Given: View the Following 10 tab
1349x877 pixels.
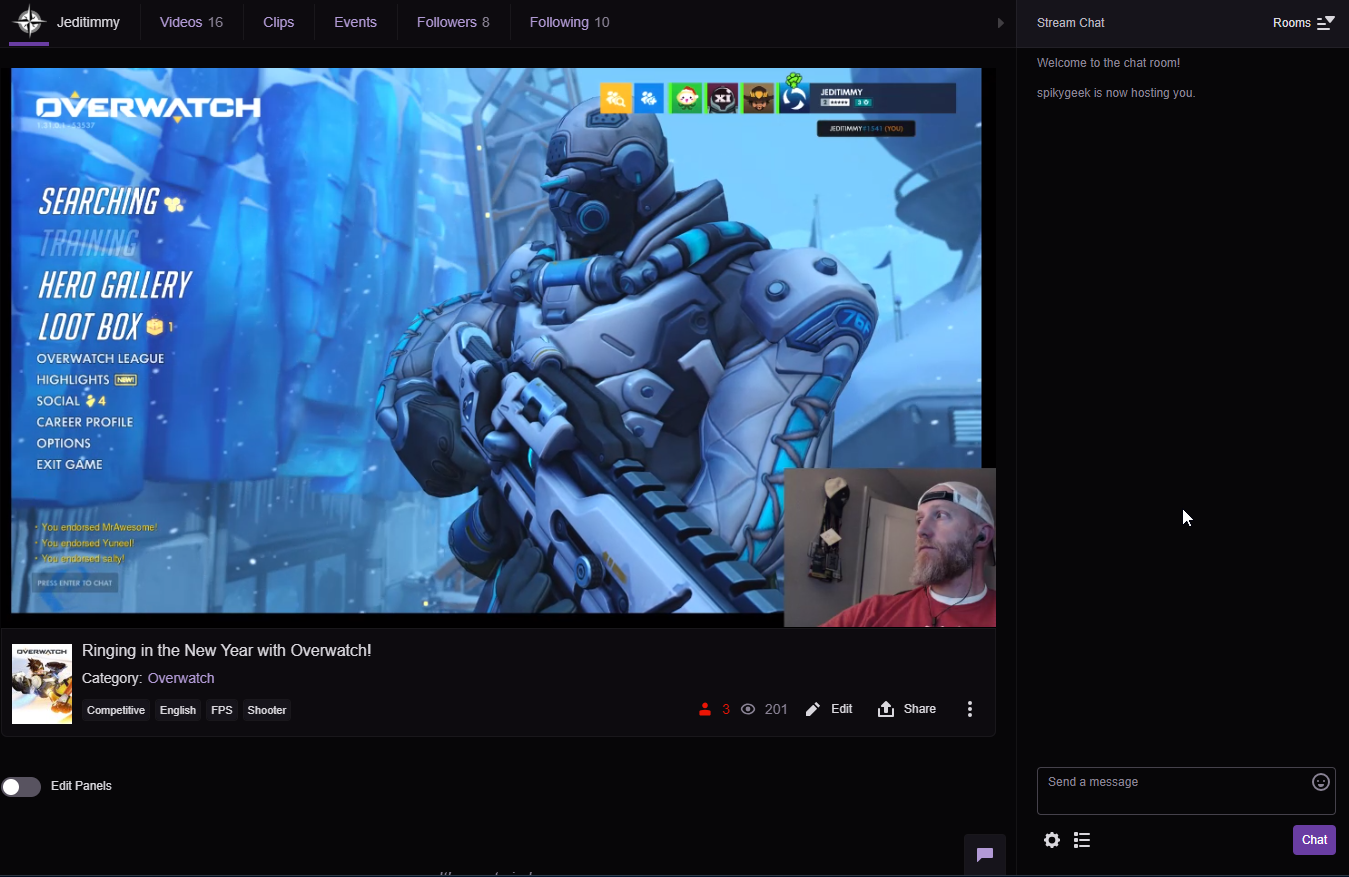Looking at the screenshot, I should pos(569,22).
